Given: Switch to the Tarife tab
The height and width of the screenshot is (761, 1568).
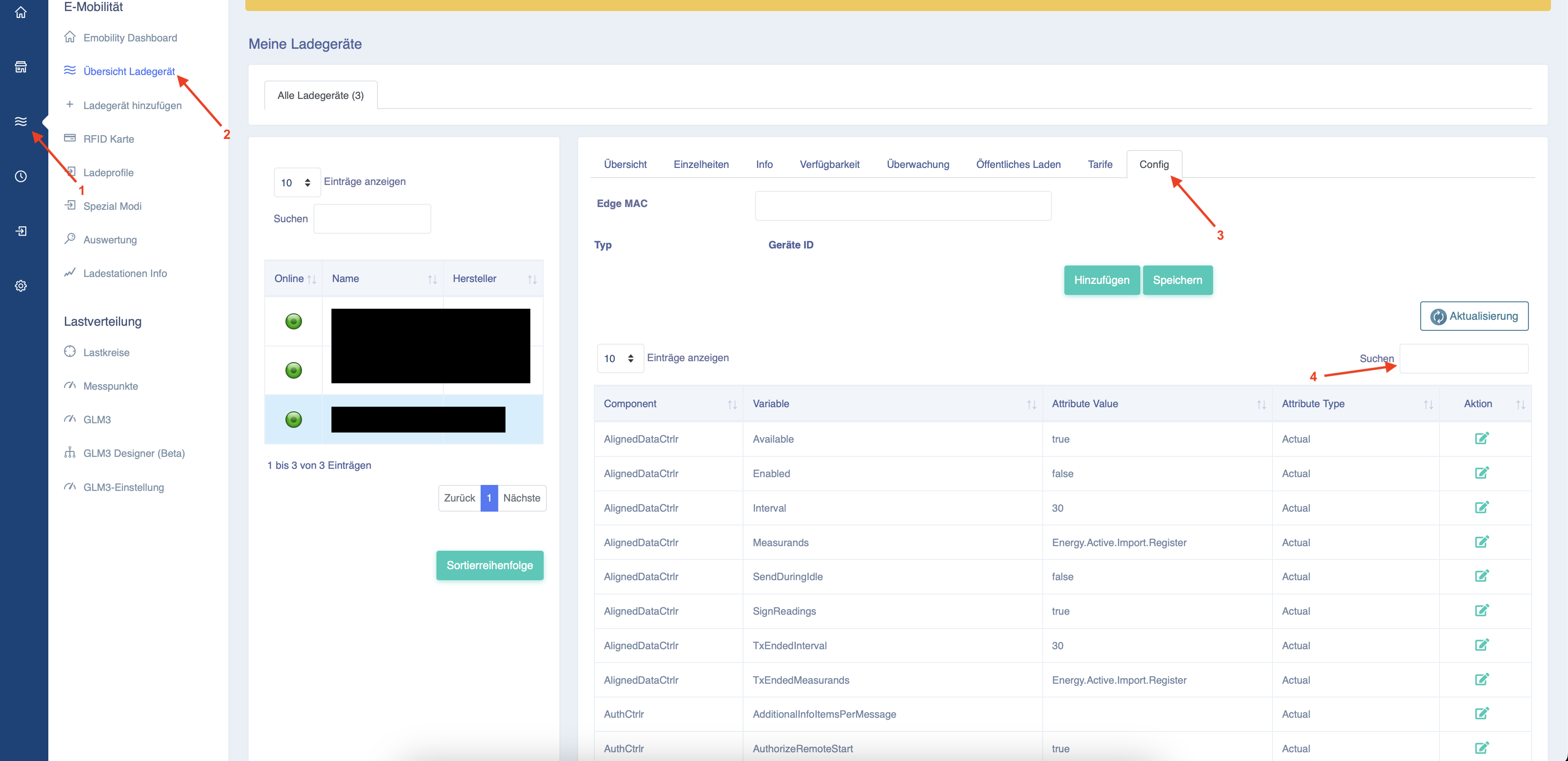Looking at the screenshot, I should coord(1099,164).
